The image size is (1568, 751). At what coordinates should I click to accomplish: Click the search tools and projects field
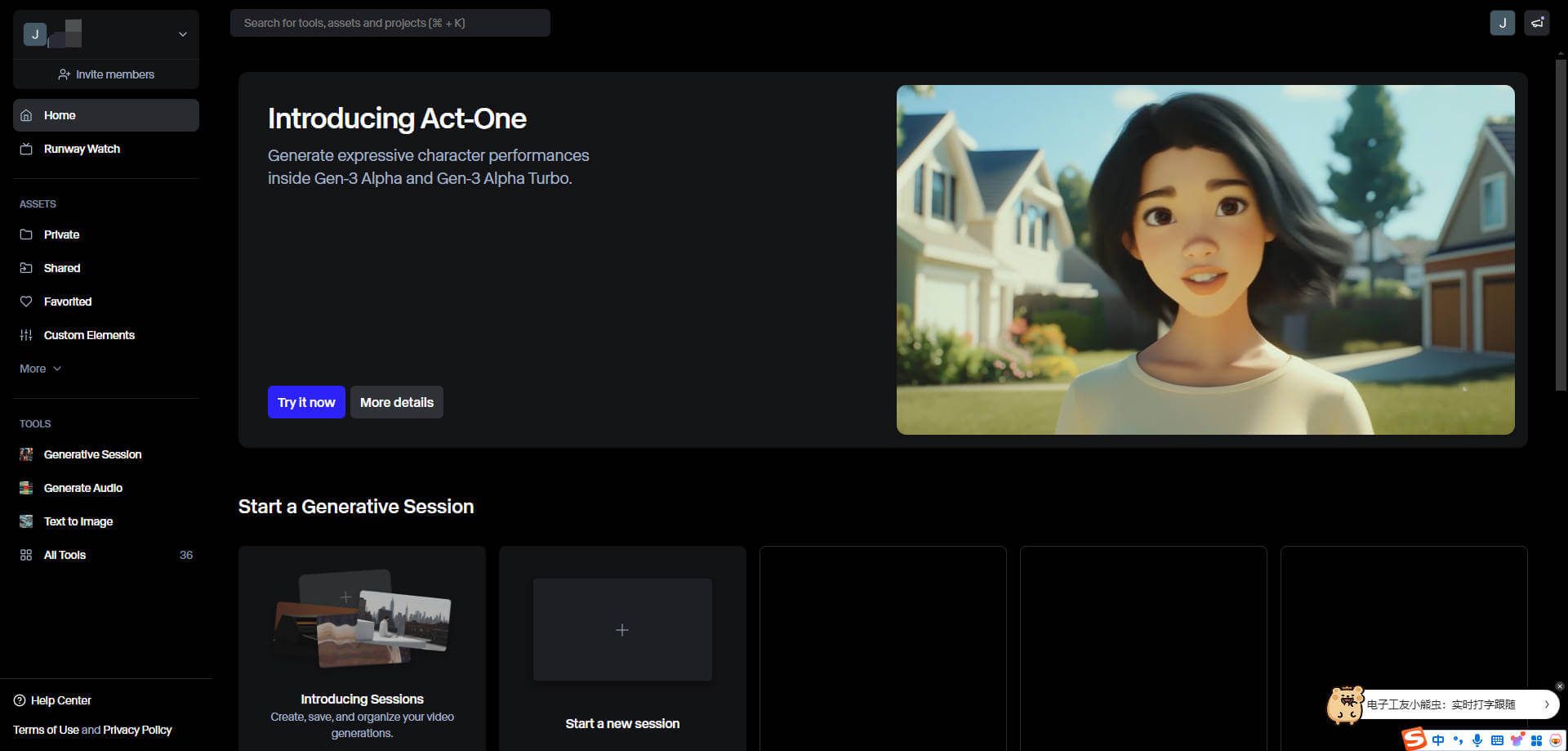[390, 23]
